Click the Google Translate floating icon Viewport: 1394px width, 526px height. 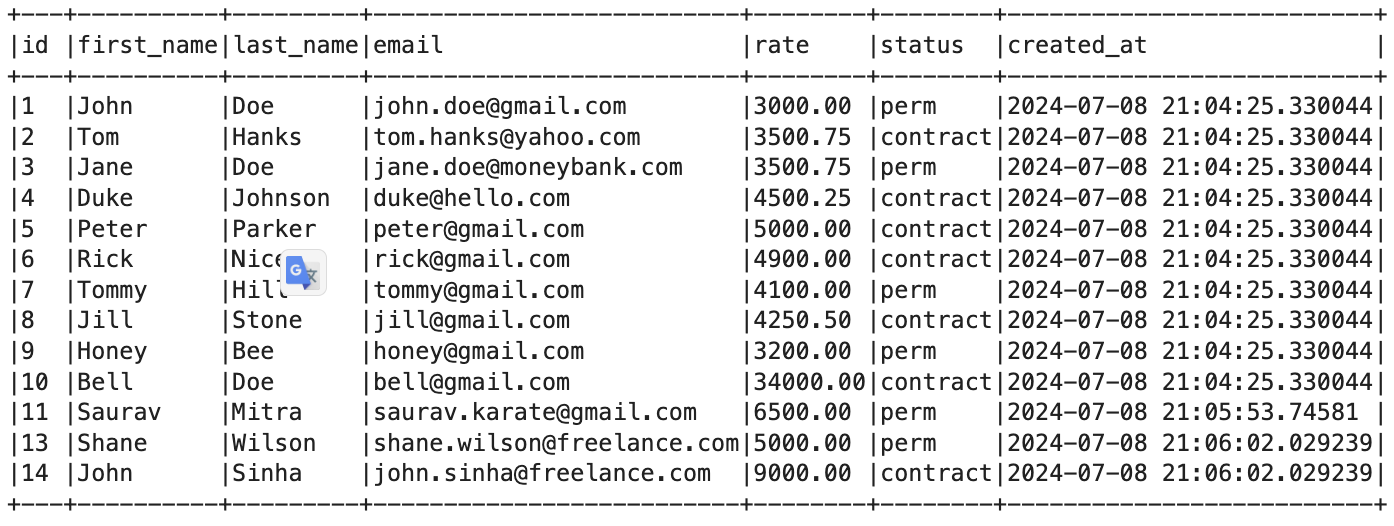(303, 273)
